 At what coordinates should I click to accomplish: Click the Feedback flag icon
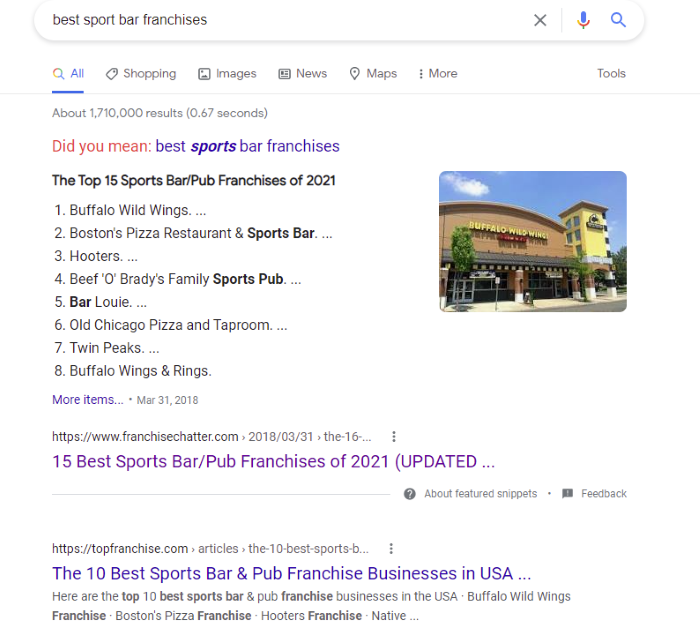coord(567,494)
